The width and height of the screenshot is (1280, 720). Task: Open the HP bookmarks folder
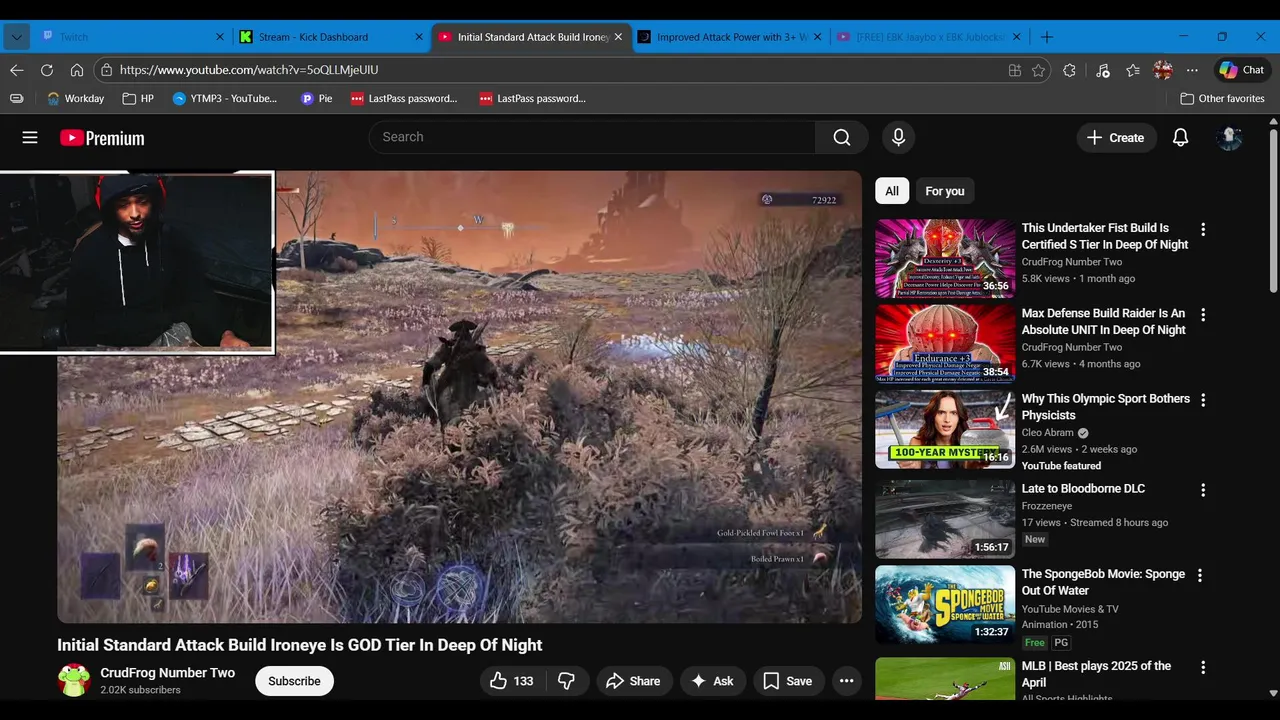(138, 98)
